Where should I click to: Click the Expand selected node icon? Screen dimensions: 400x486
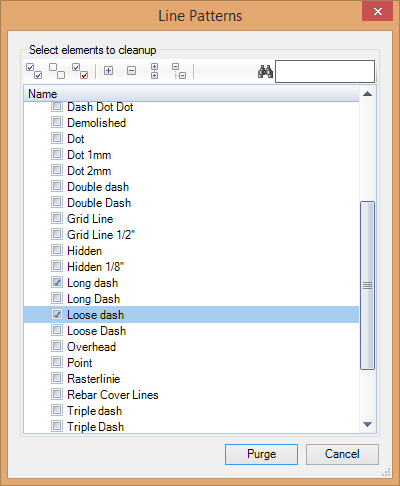tap(108, 71)
